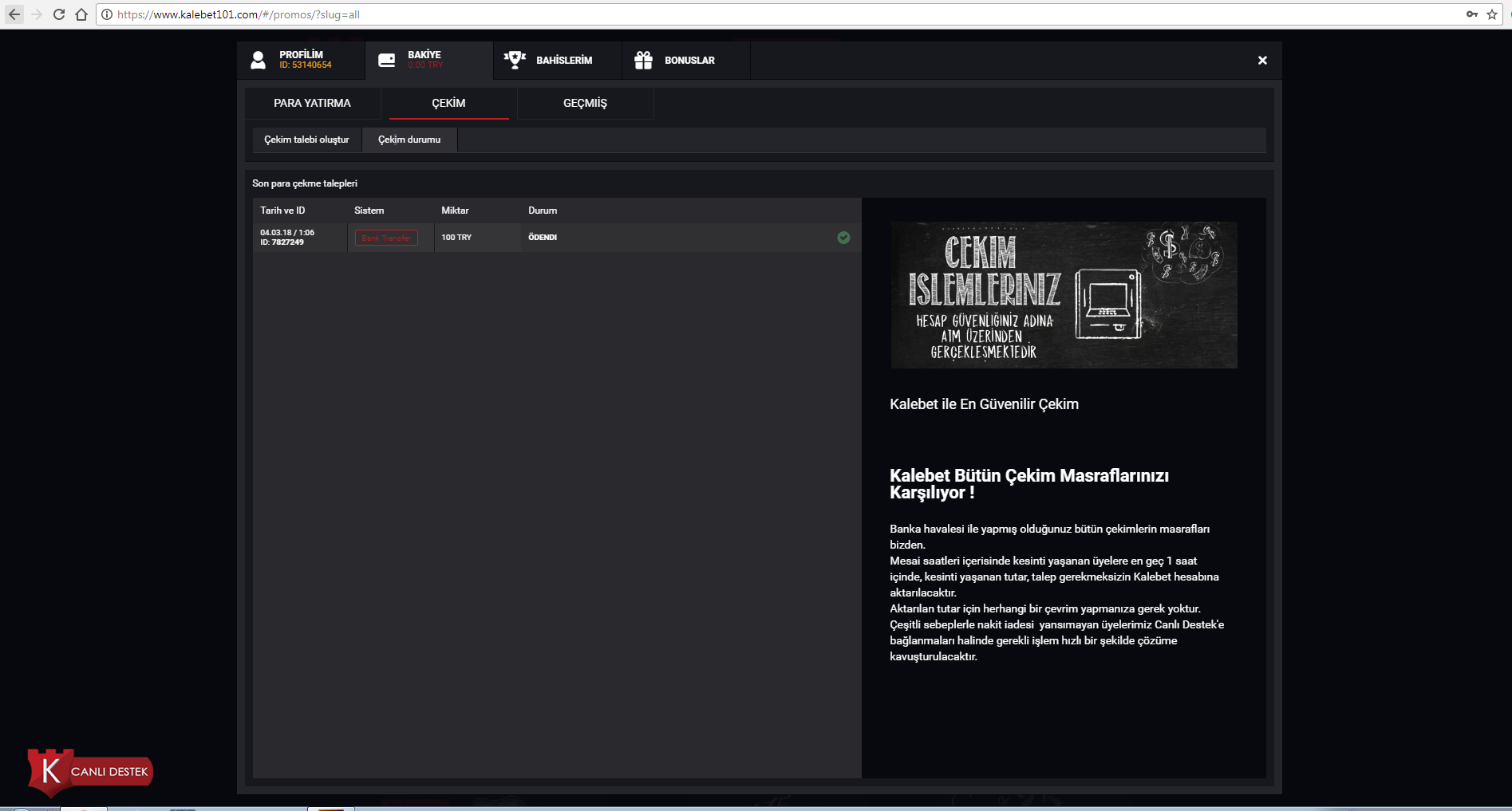Click the Çekim İşlemleriniz ATM banner

1064,295
